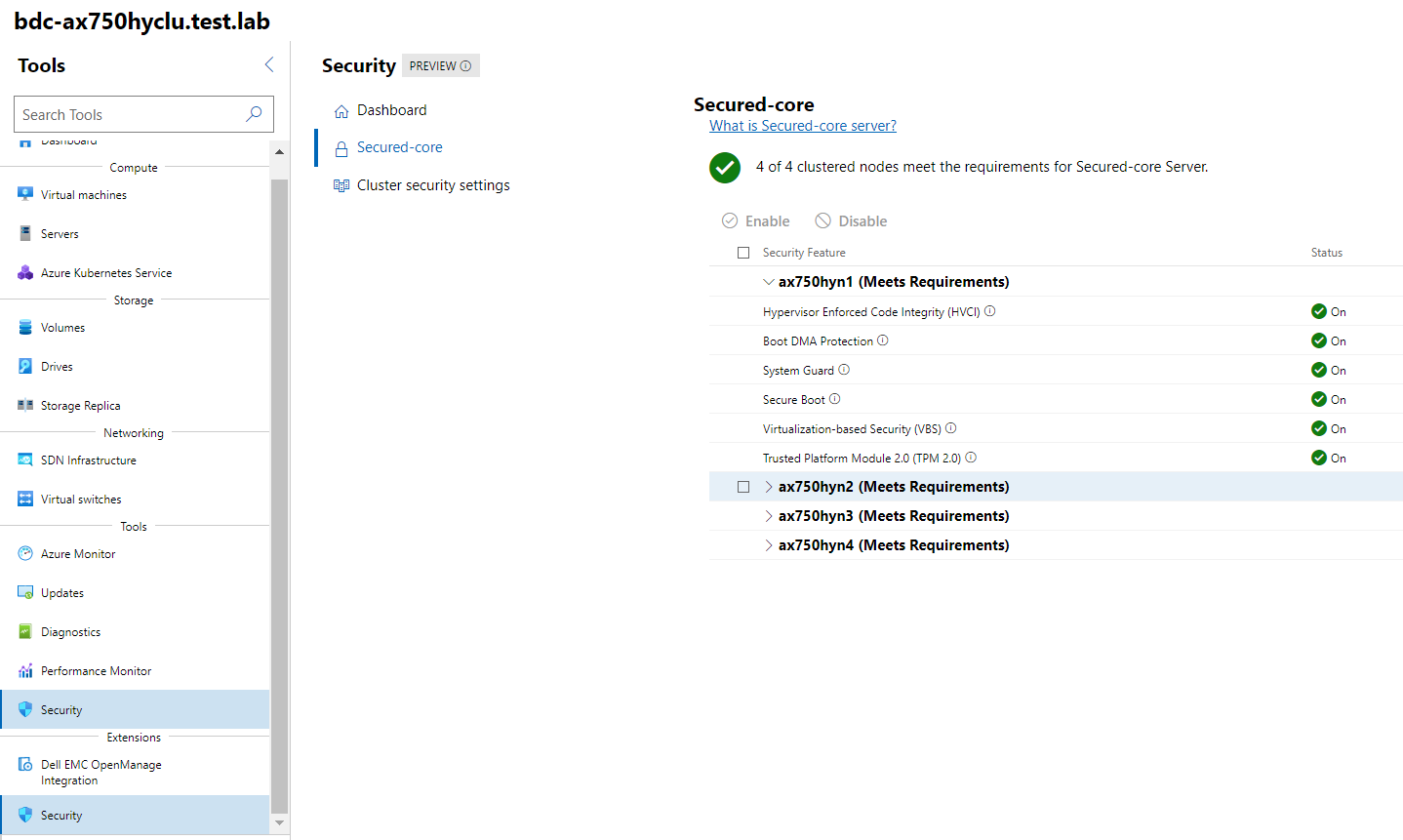The width and height of the screenshot is (1403, 840).
Task: Tick the Security Feature header checkbox
Action: pyautogui.click(x=743, y=253)
